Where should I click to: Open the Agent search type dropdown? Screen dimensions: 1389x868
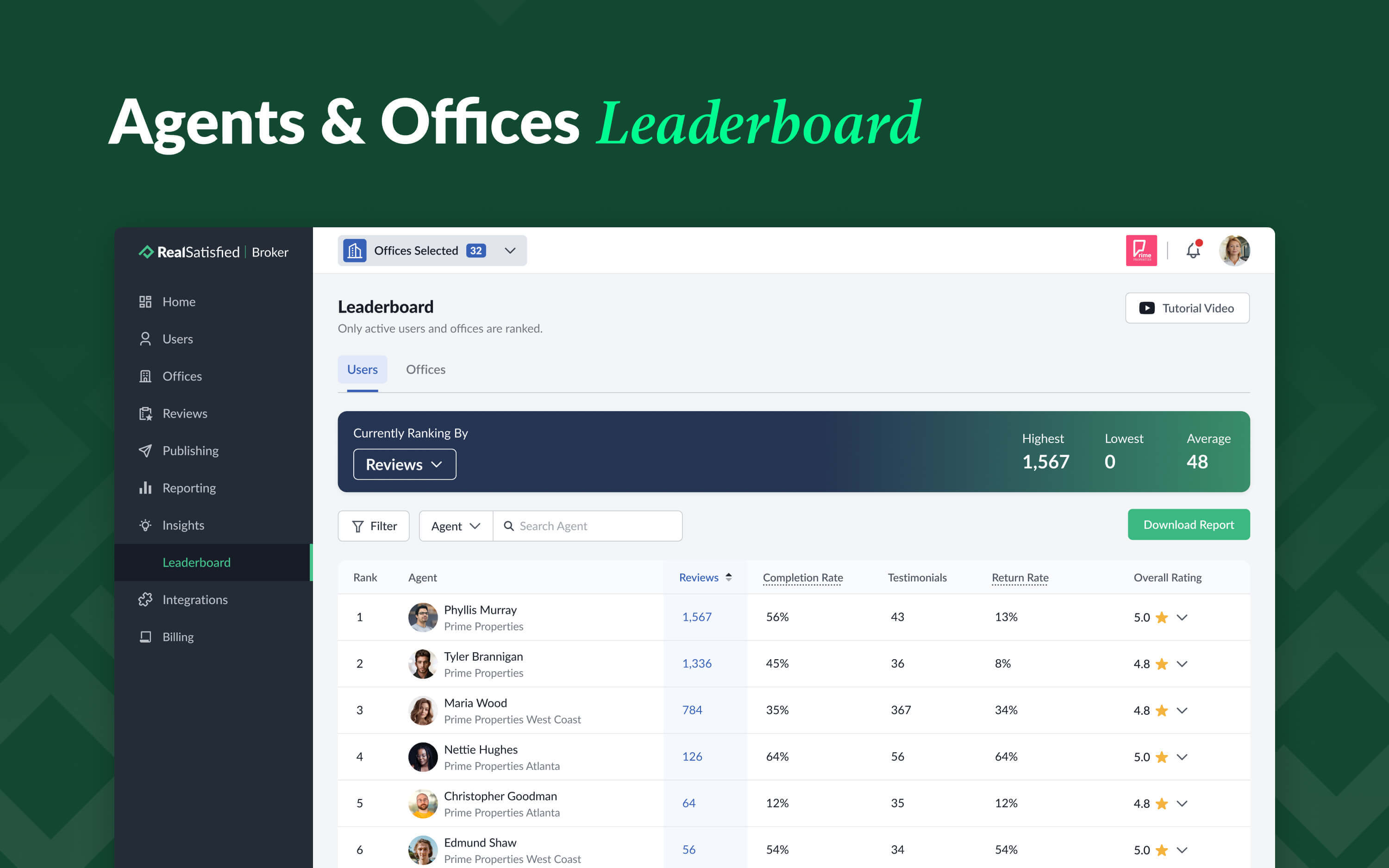click(456, 526)
